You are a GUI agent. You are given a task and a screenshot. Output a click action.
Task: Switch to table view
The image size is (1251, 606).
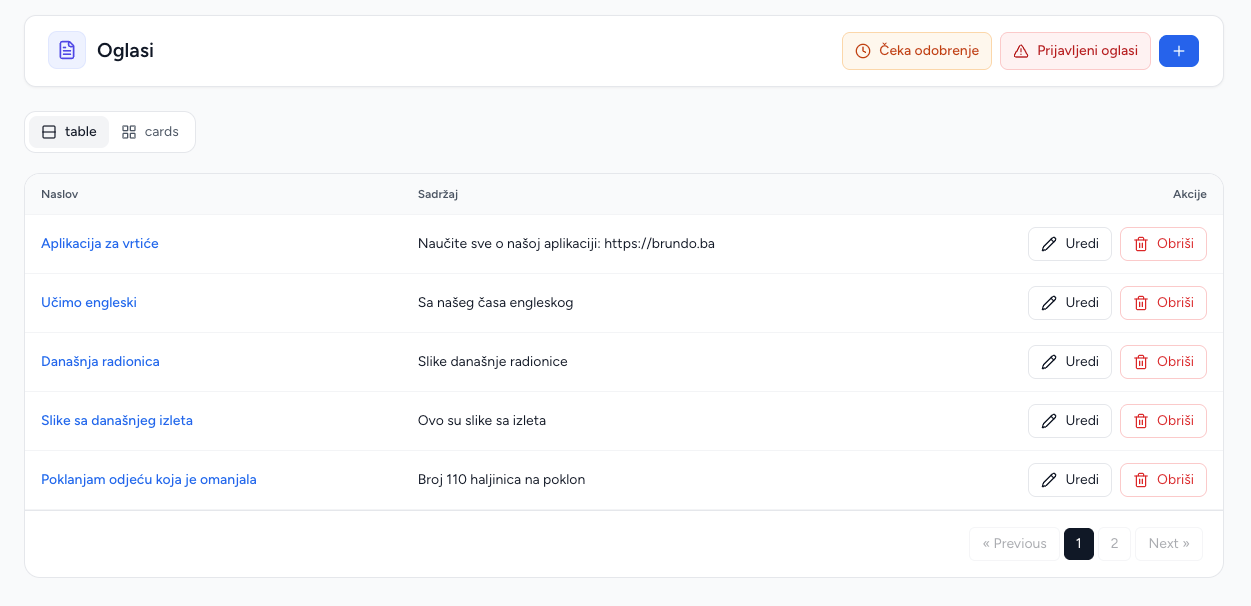coord(69,132)
